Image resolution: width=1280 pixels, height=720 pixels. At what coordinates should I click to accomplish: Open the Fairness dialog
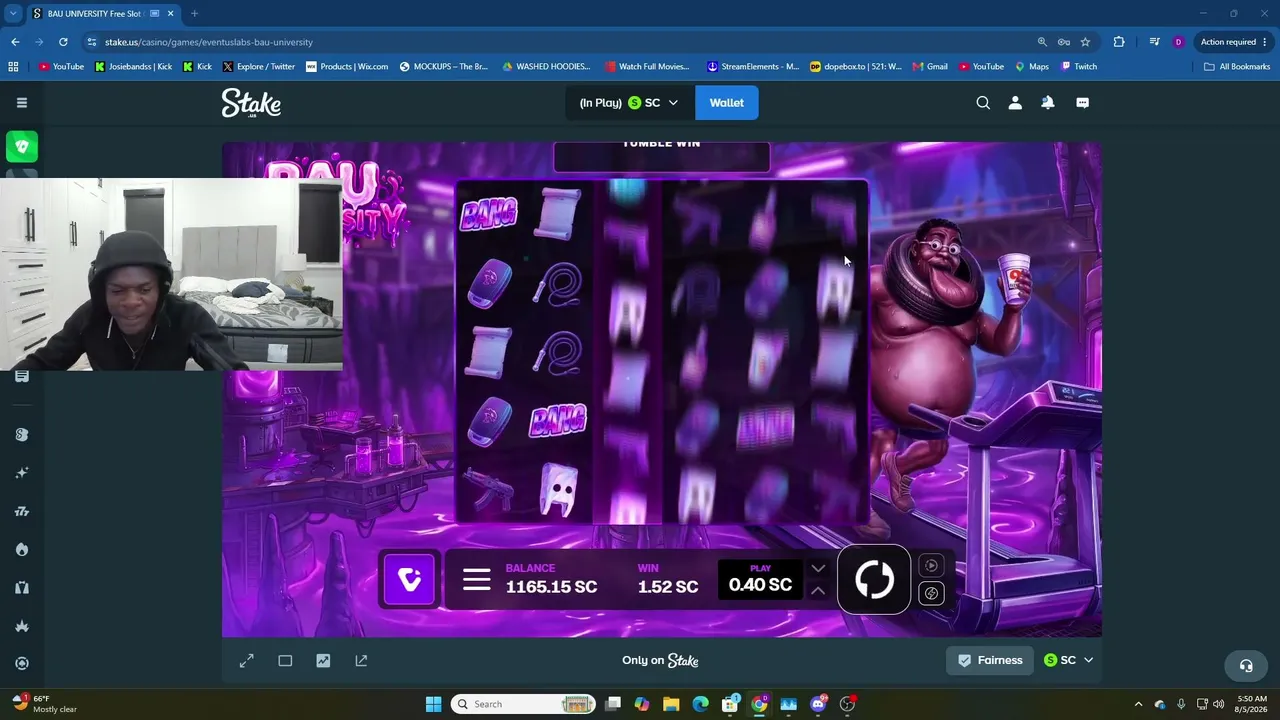(x=990, y=660)
